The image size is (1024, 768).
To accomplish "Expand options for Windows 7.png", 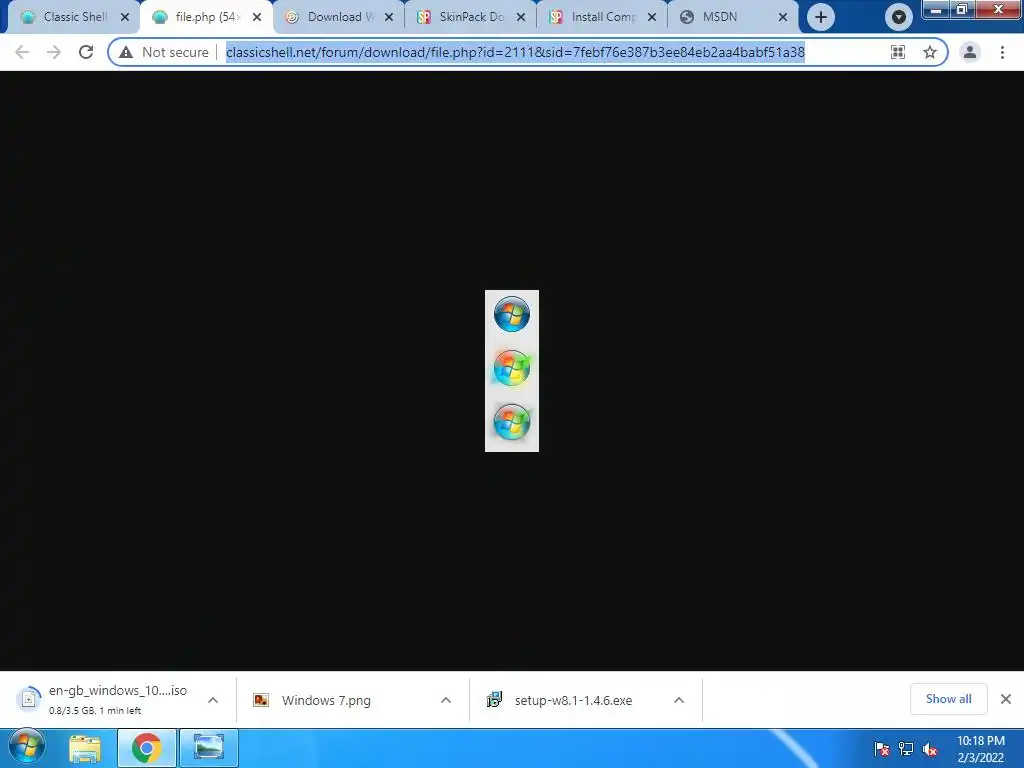I will click(446, 700).
